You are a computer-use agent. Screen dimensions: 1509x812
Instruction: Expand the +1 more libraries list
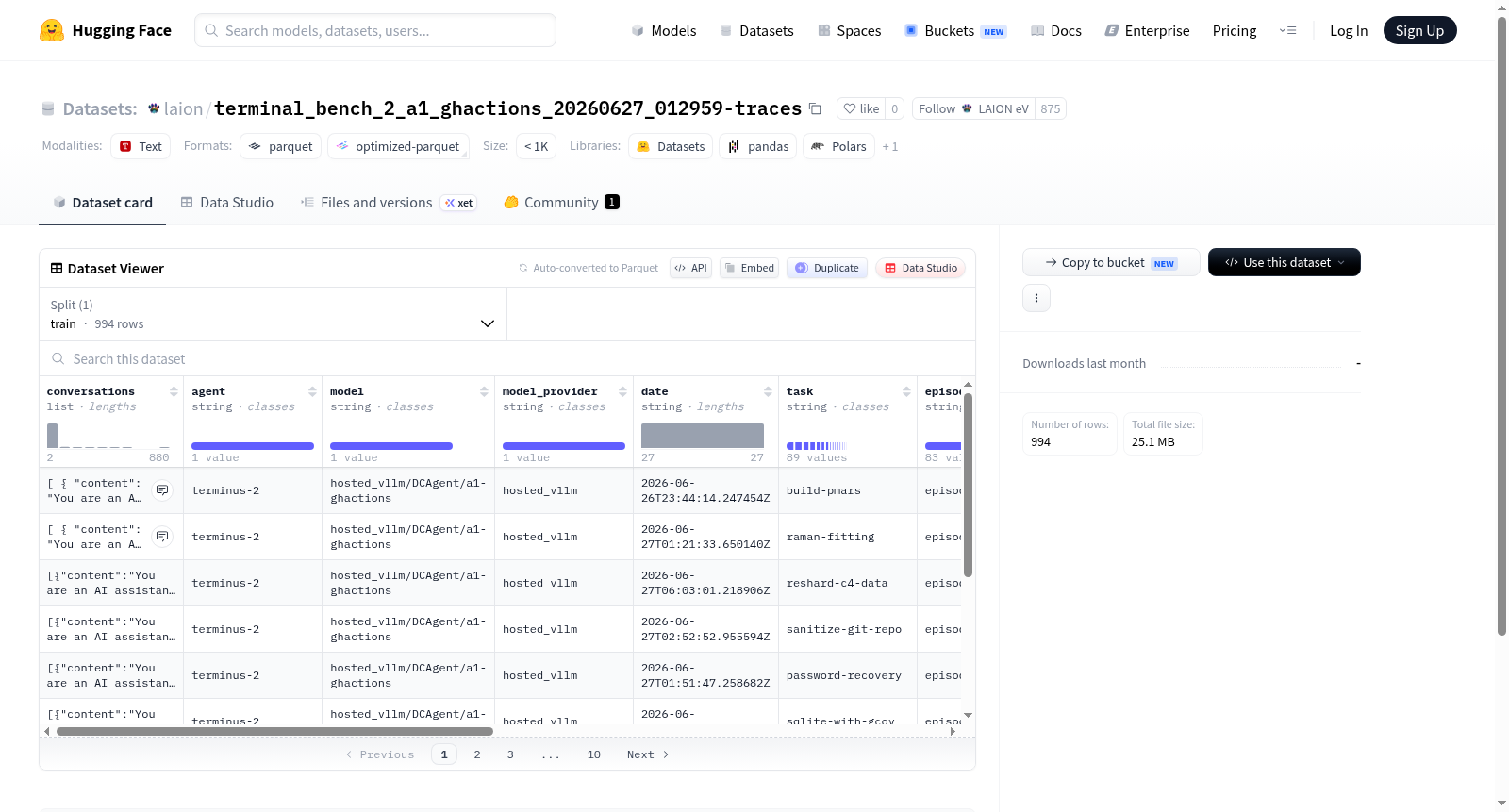click(x=889, y=147)
